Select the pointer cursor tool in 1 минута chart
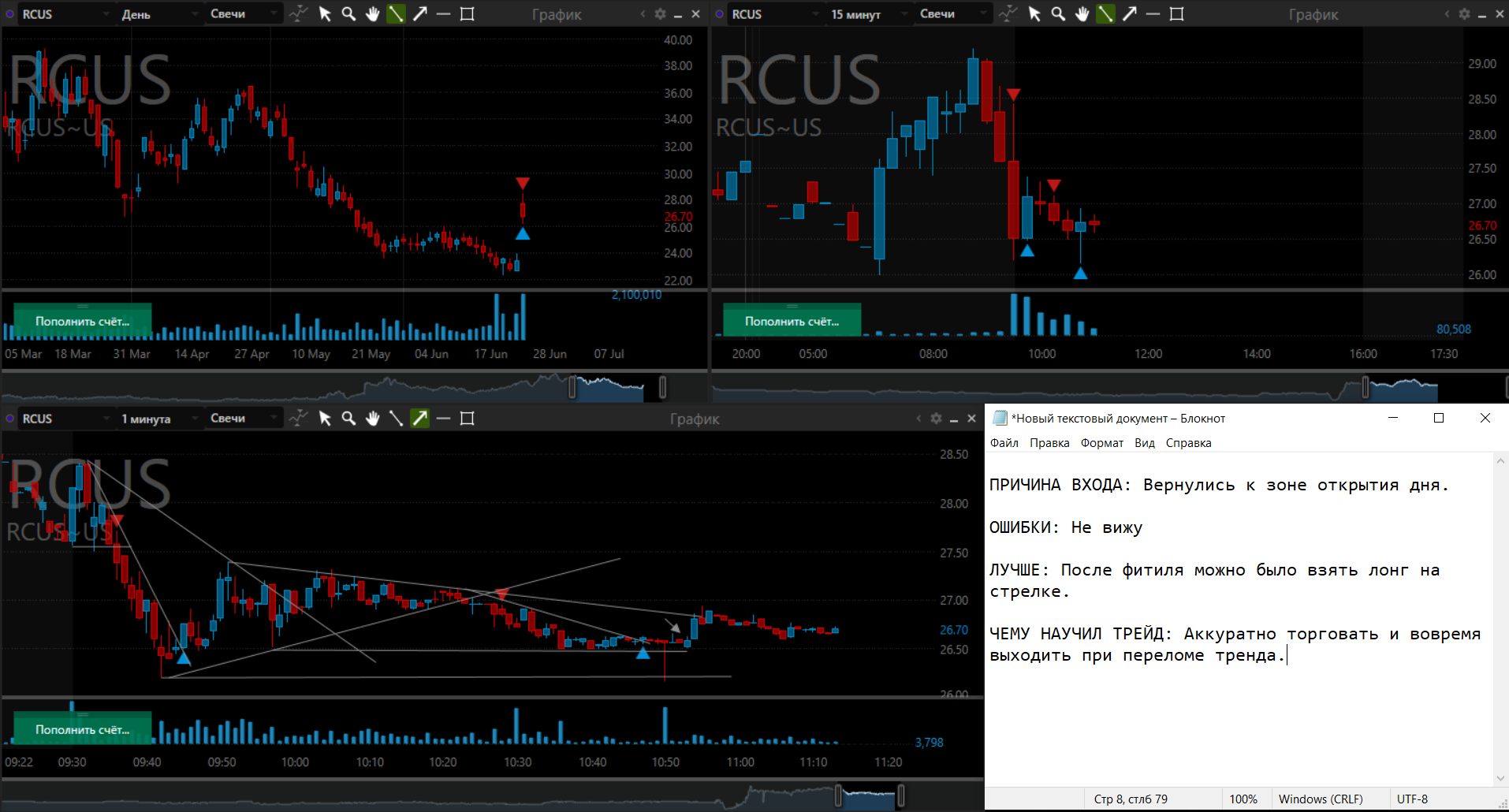 pyautogui.click(x=325, y=418)
